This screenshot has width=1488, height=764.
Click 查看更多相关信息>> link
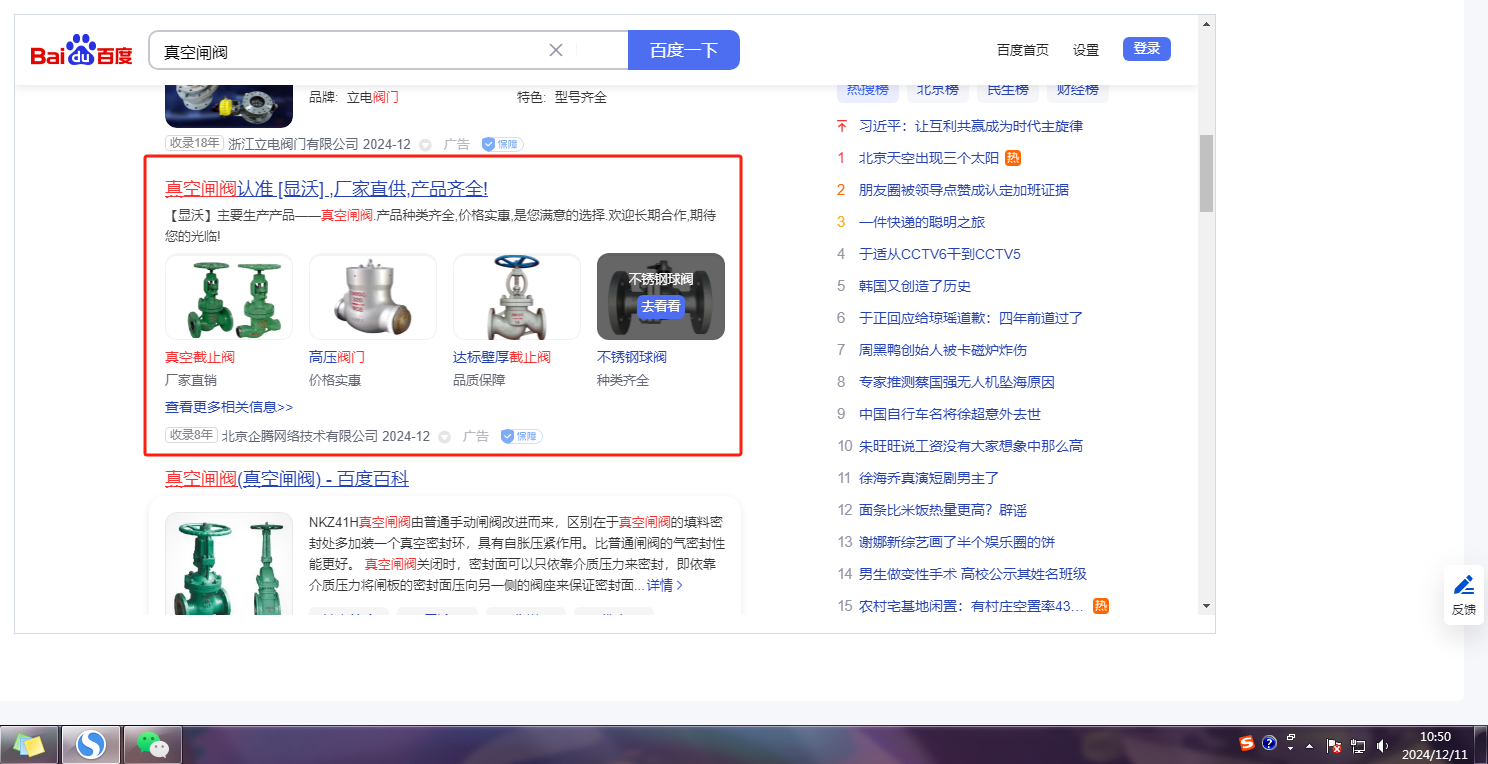coord(229,407)
